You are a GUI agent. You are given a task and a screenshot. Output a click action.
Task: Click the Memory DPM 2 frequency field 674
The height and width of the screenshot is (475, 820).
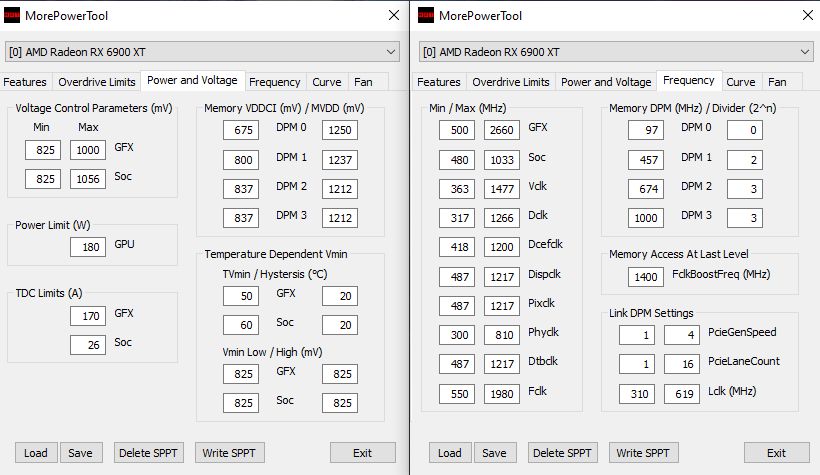646,189
